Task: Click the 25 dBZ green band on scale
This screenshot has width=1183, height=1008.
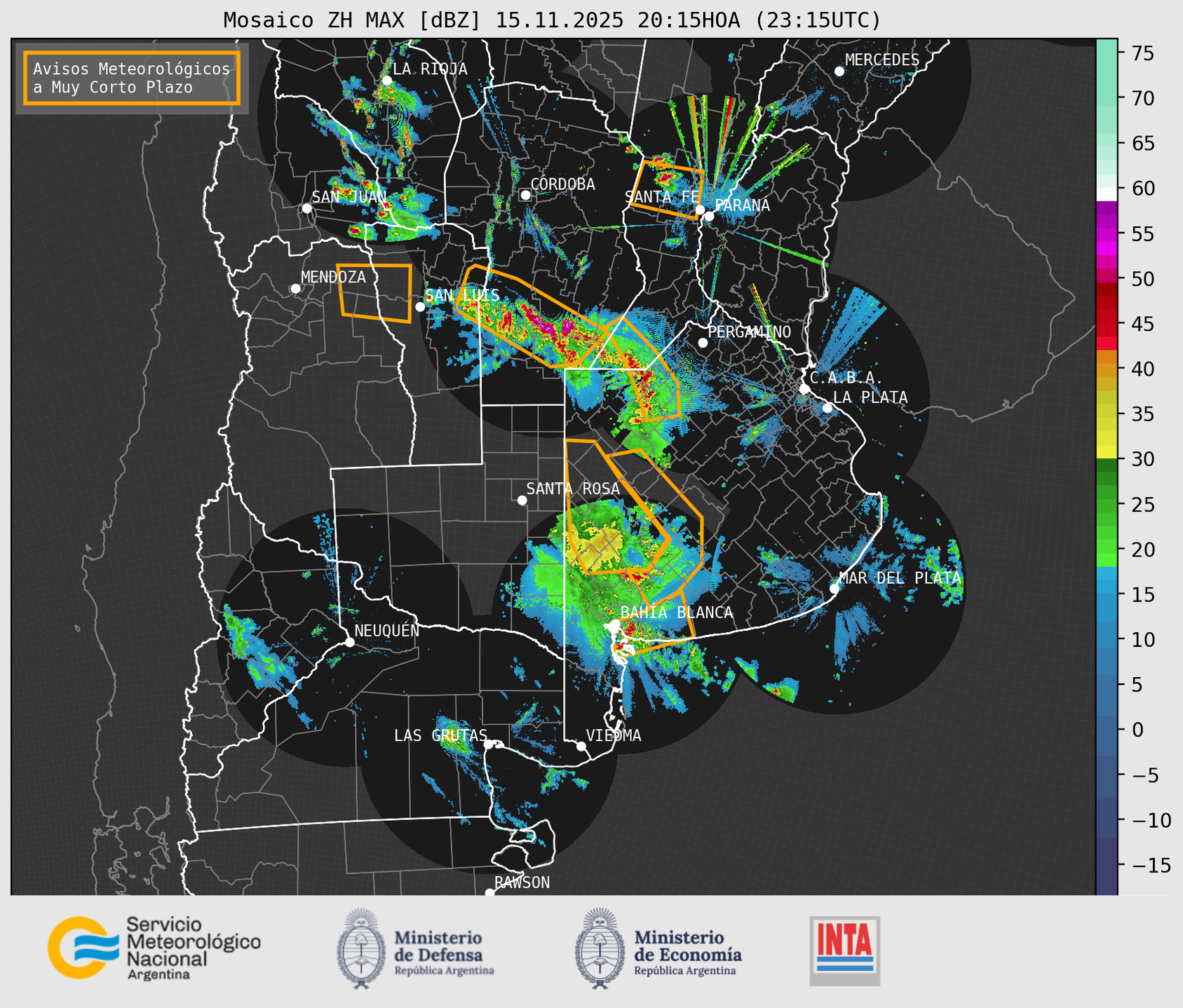Action: (1107, 504)
